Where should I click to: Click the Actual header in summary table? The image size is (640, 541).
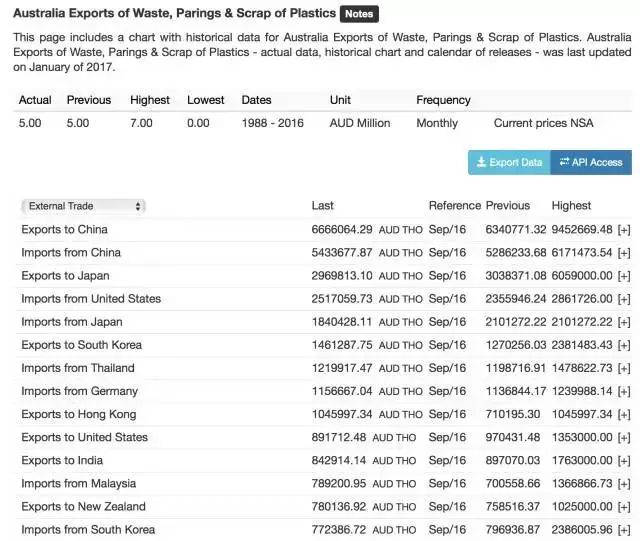pos(35,100)
